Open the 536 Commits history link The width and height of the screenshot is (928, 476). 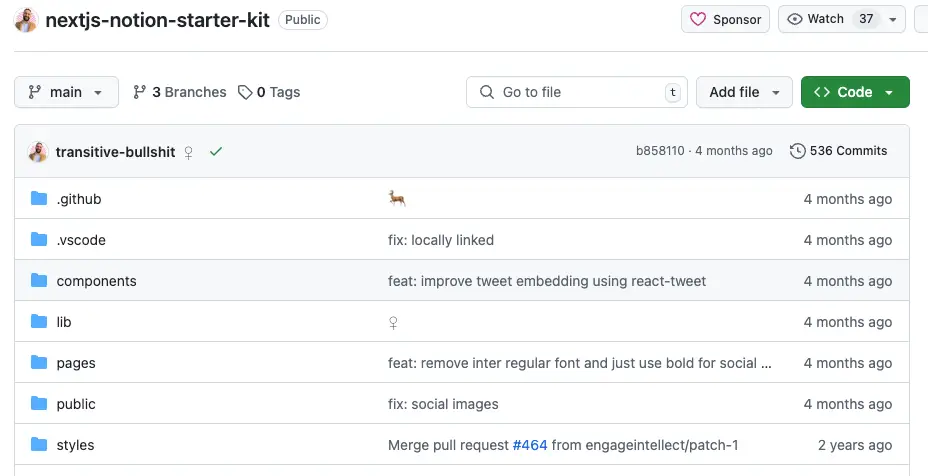click(839, 151)
